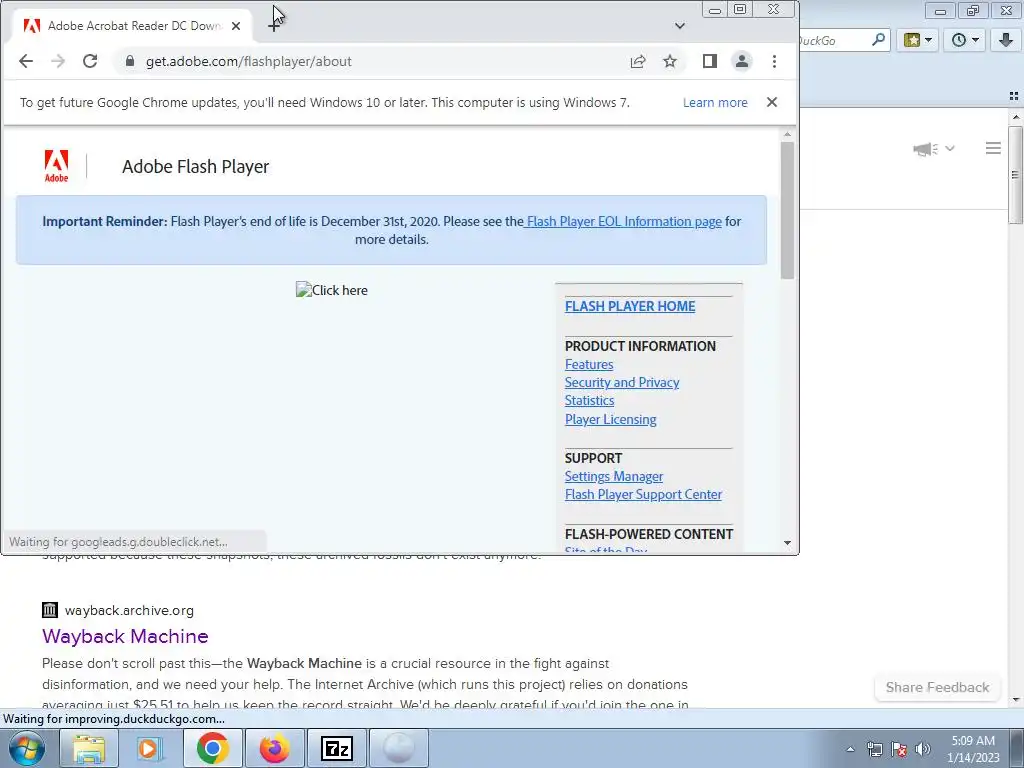Open Chrome profile avatar

coord(742,61)
